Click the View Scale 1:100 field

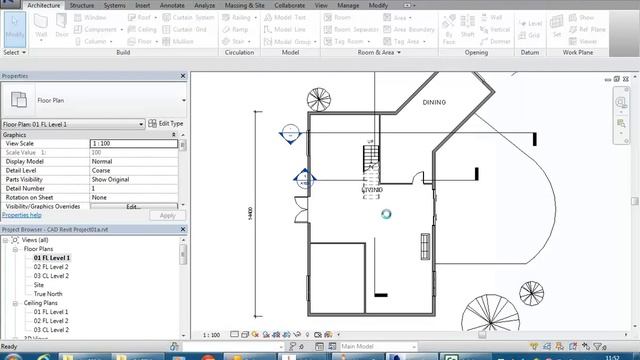133,144
